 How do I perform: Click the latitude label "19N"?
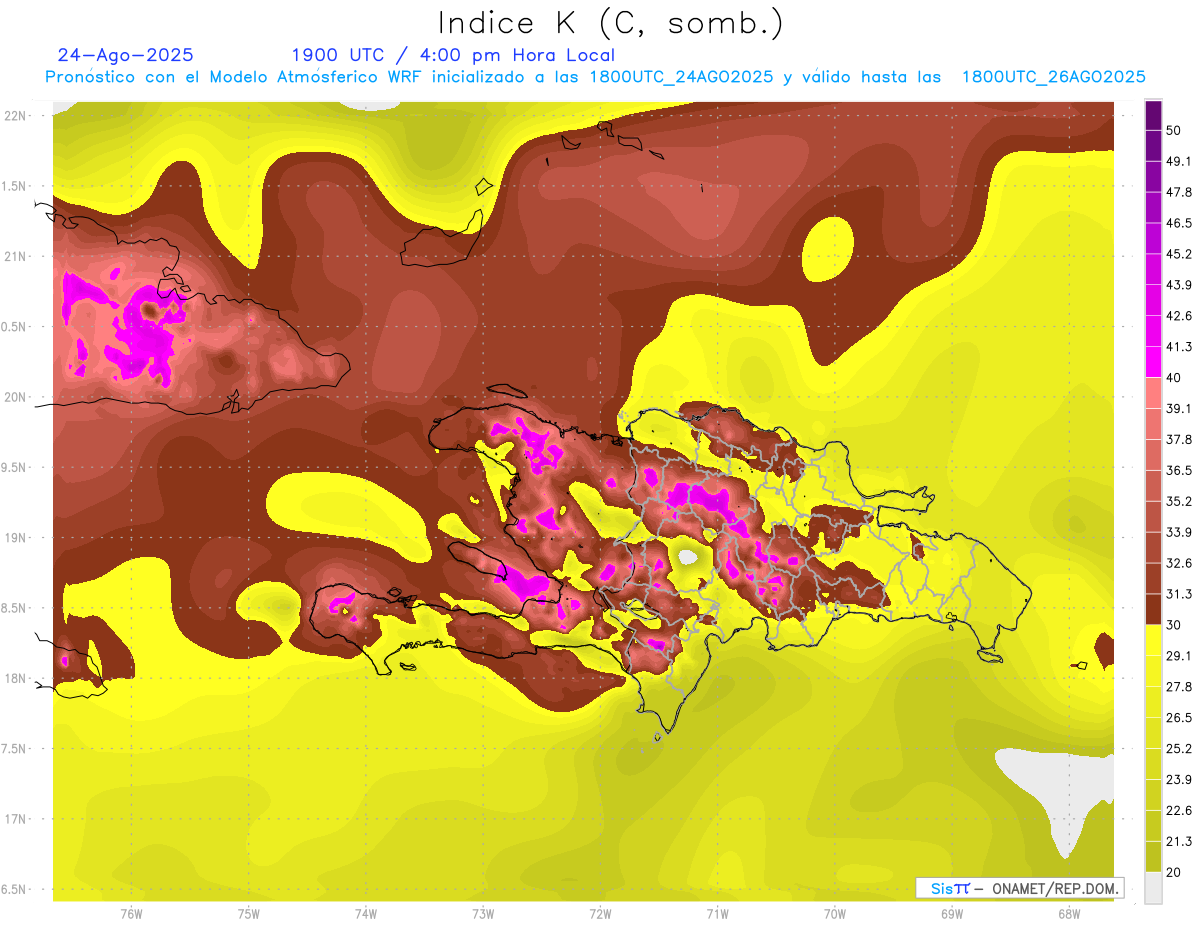[15, 537]
